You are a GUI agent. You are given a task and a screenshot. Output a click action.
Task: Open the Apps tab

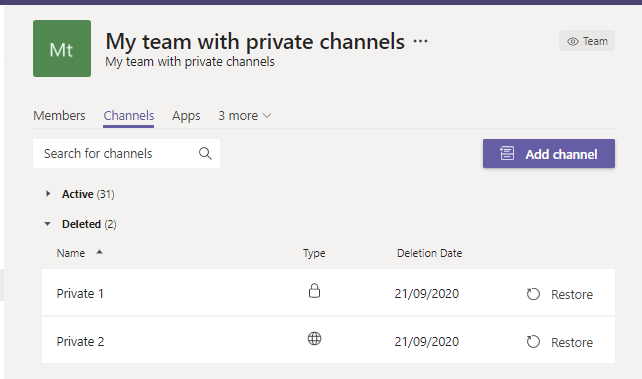(x=186, y=115)
